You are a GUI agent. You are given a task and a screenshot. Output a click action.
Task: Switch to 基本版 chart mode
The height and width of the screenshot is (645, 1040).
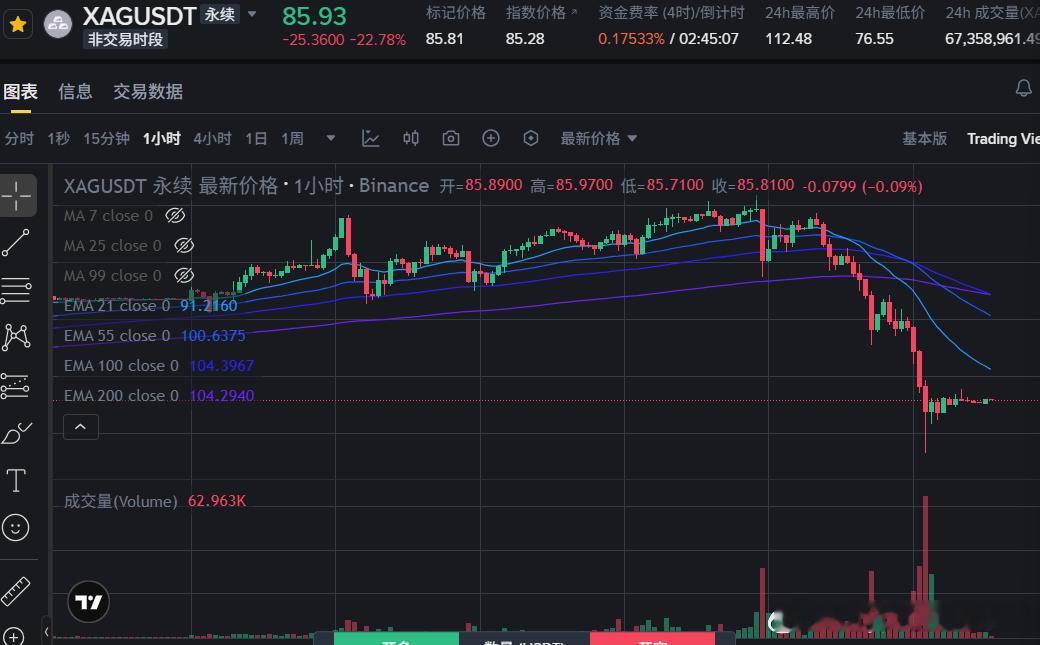pos(925,139)
